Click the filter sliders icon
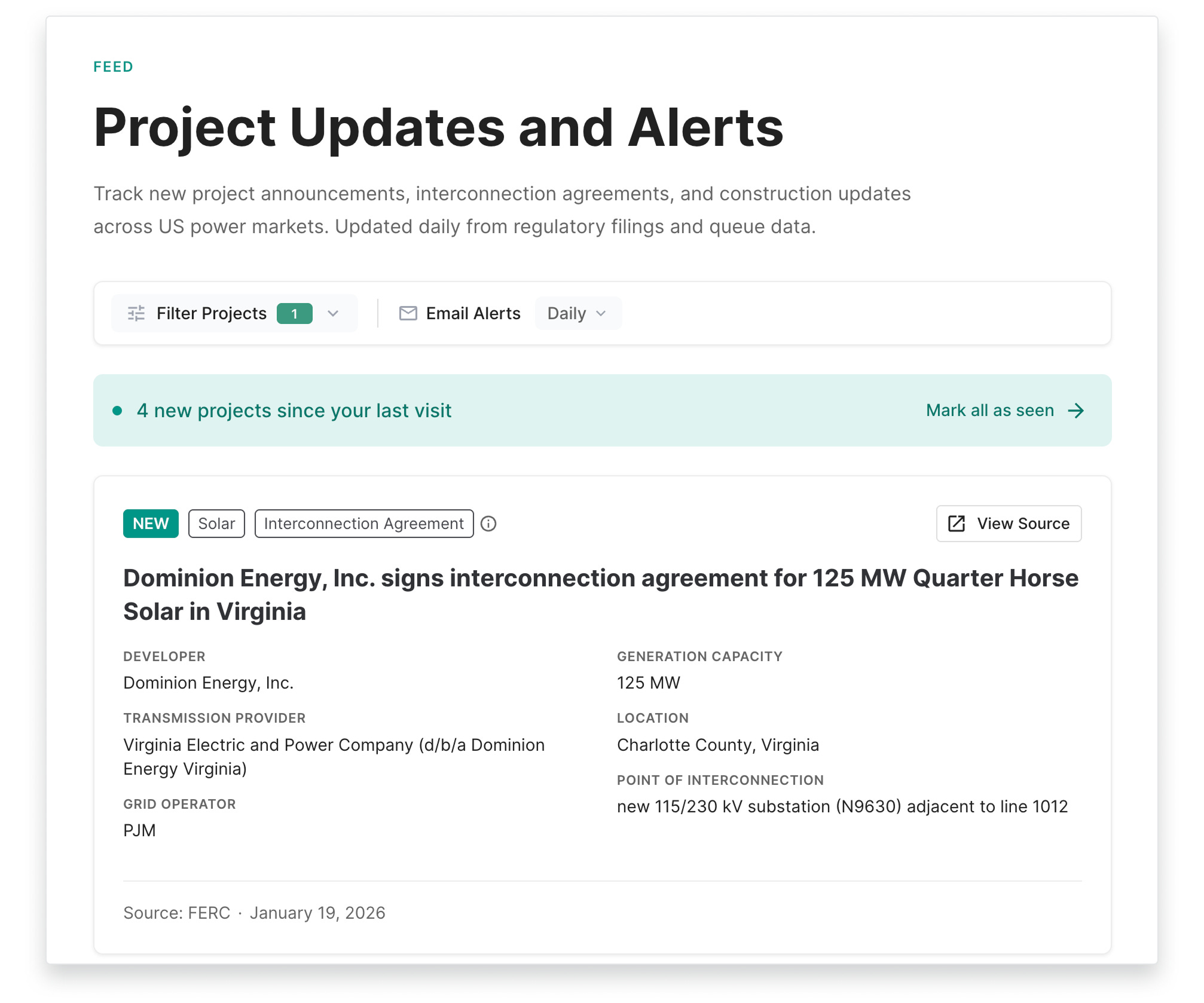The image size is (1204, 1003). point(136,313)
